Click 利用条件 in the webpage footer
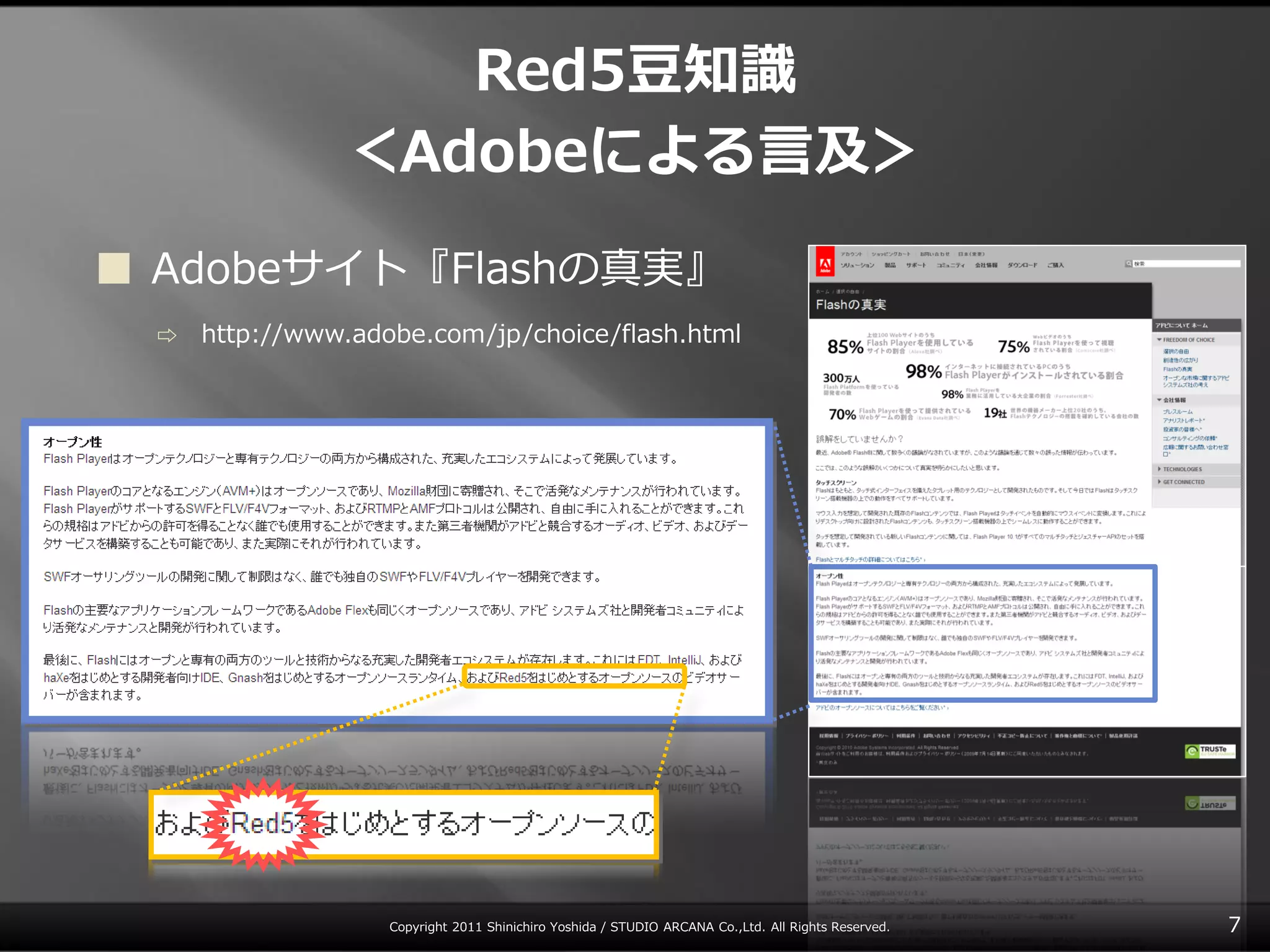1270x952 pixels. [x=906, y=736]
